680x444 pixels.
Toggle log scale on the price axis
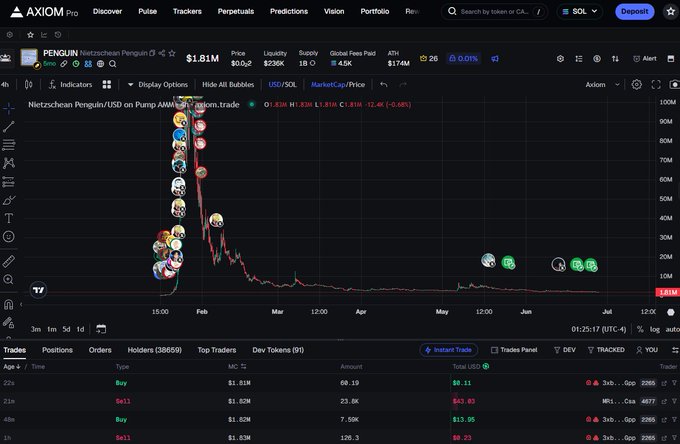point(654,329)
